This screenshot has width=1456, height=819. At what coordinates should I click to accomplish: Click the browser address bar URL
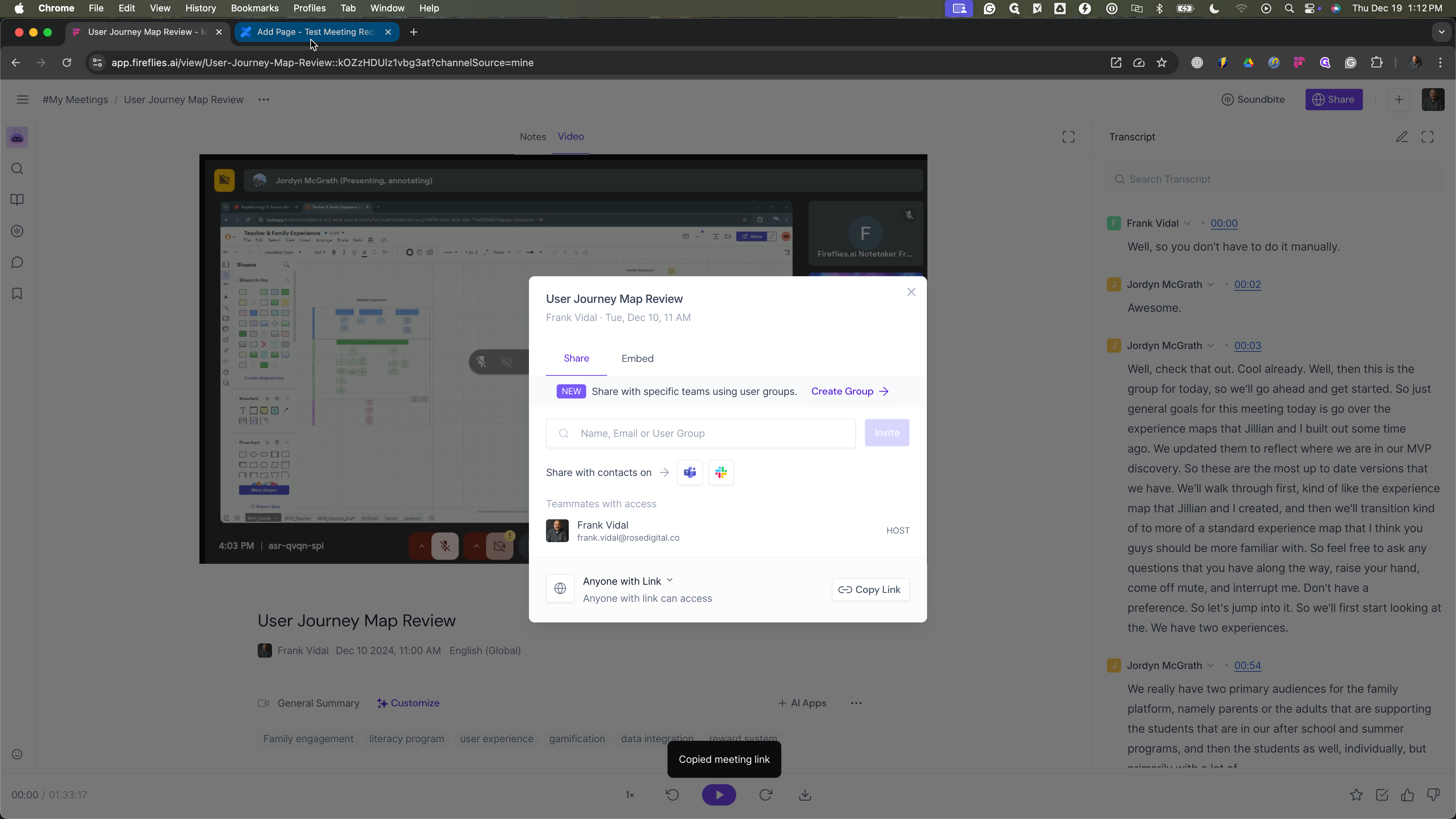click(x=322, y=63)
